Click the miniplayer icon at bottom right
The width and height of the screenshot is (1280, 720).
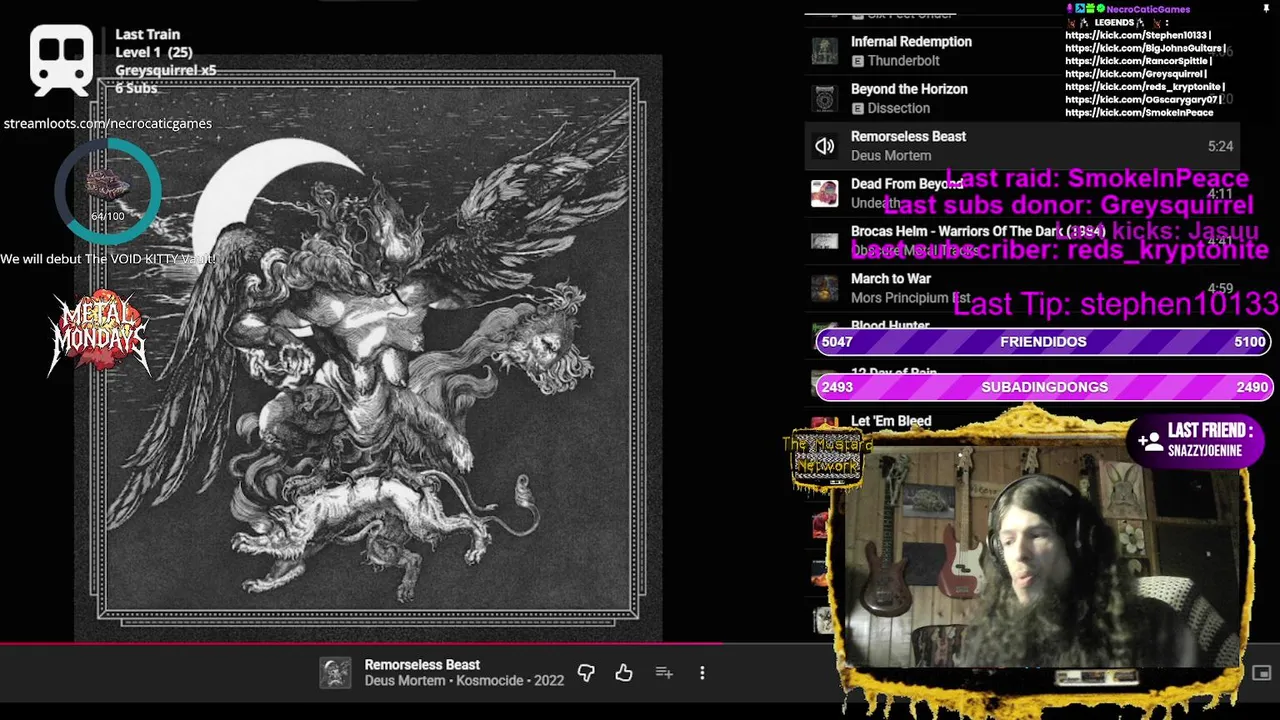point(1262,673)
